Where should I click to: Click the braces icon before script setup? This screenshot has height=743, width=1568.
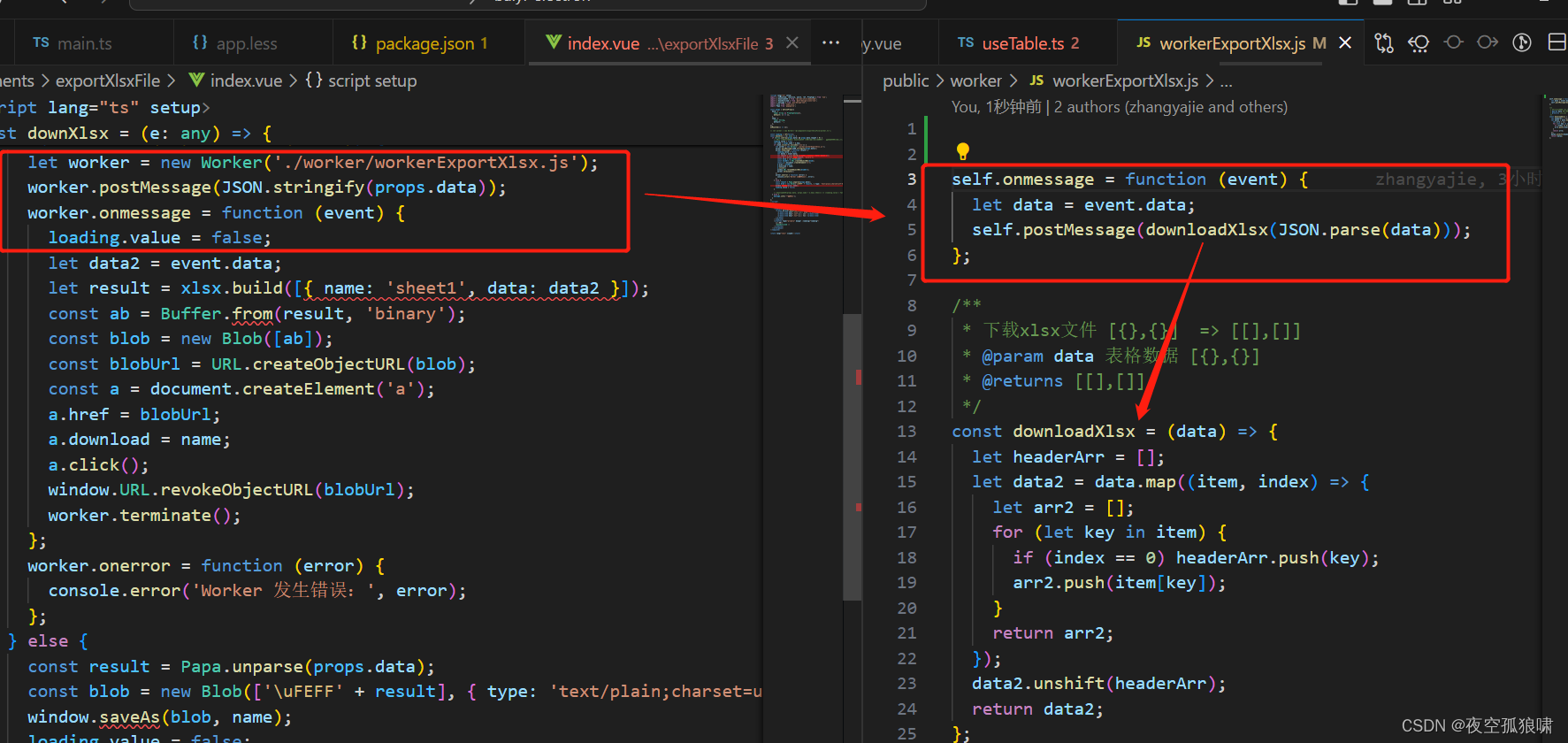coord(314,80)
